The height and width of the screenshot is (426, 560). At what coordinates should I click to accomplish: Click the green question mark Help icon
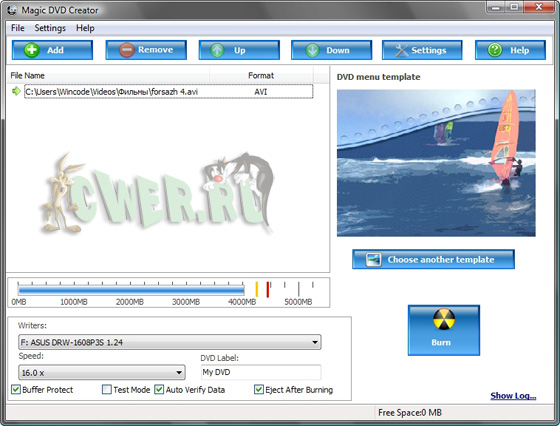tap(495, 50)
